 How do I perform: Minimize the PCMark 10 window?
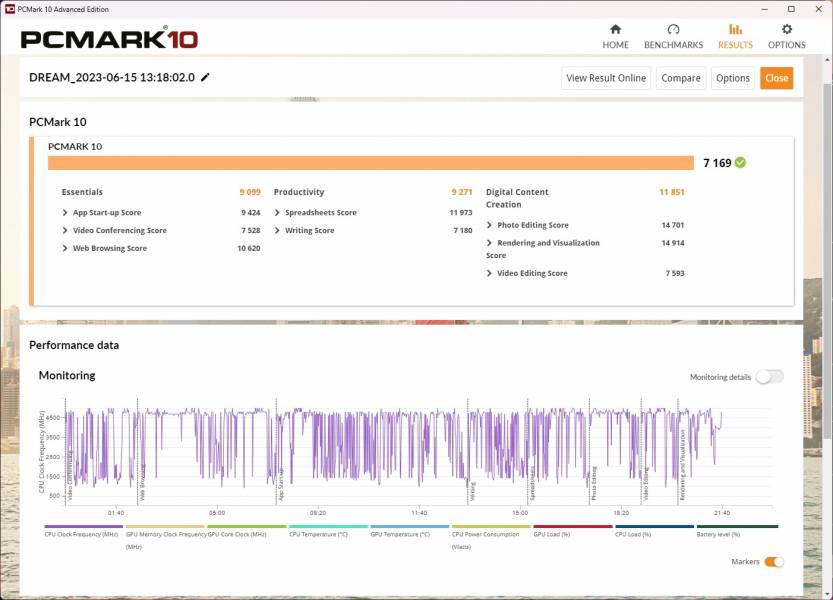(x=765, y=9)
